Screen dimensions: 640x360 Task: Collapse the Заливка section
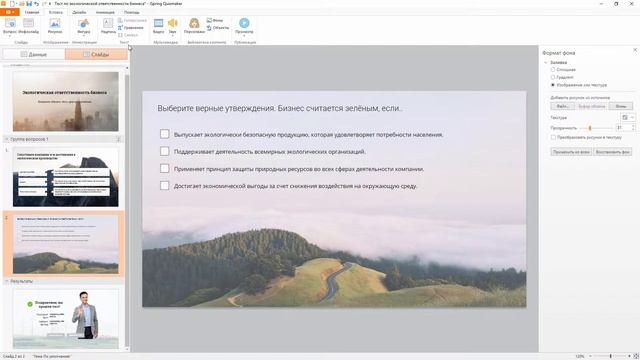(546, 62)
